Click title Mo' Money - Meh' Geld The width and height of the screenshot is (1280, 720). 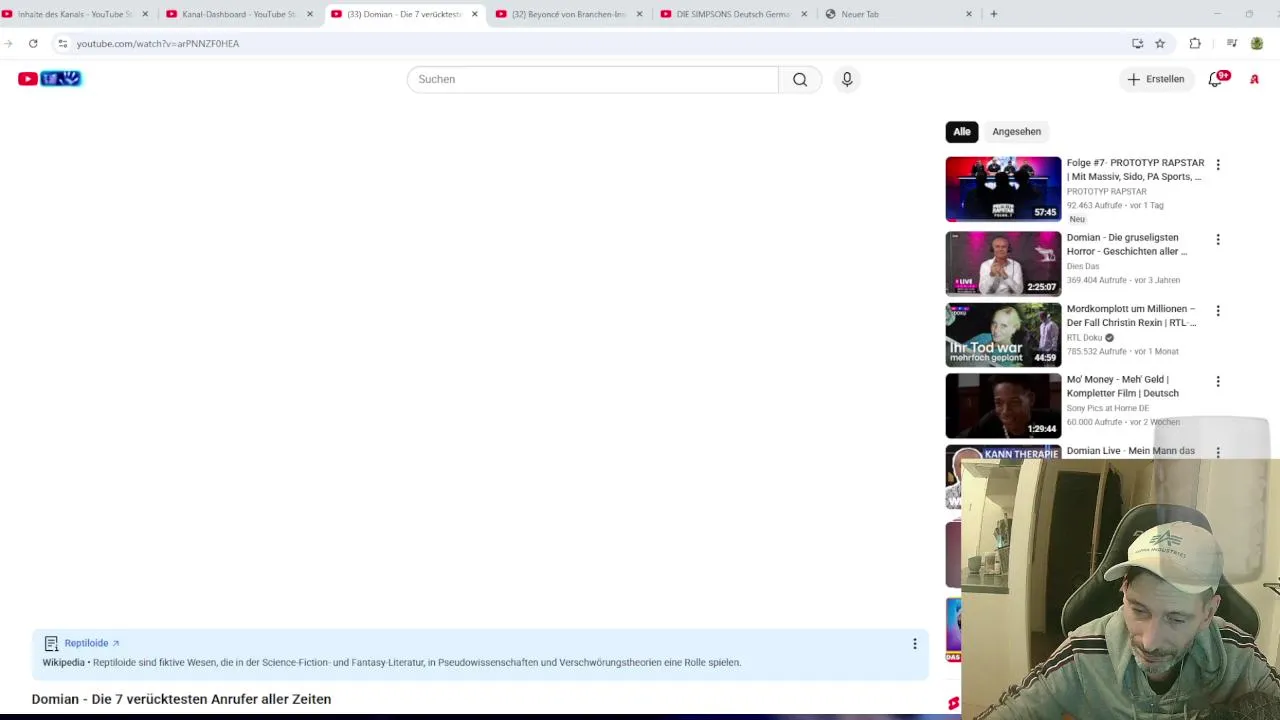click(1123, 386)
